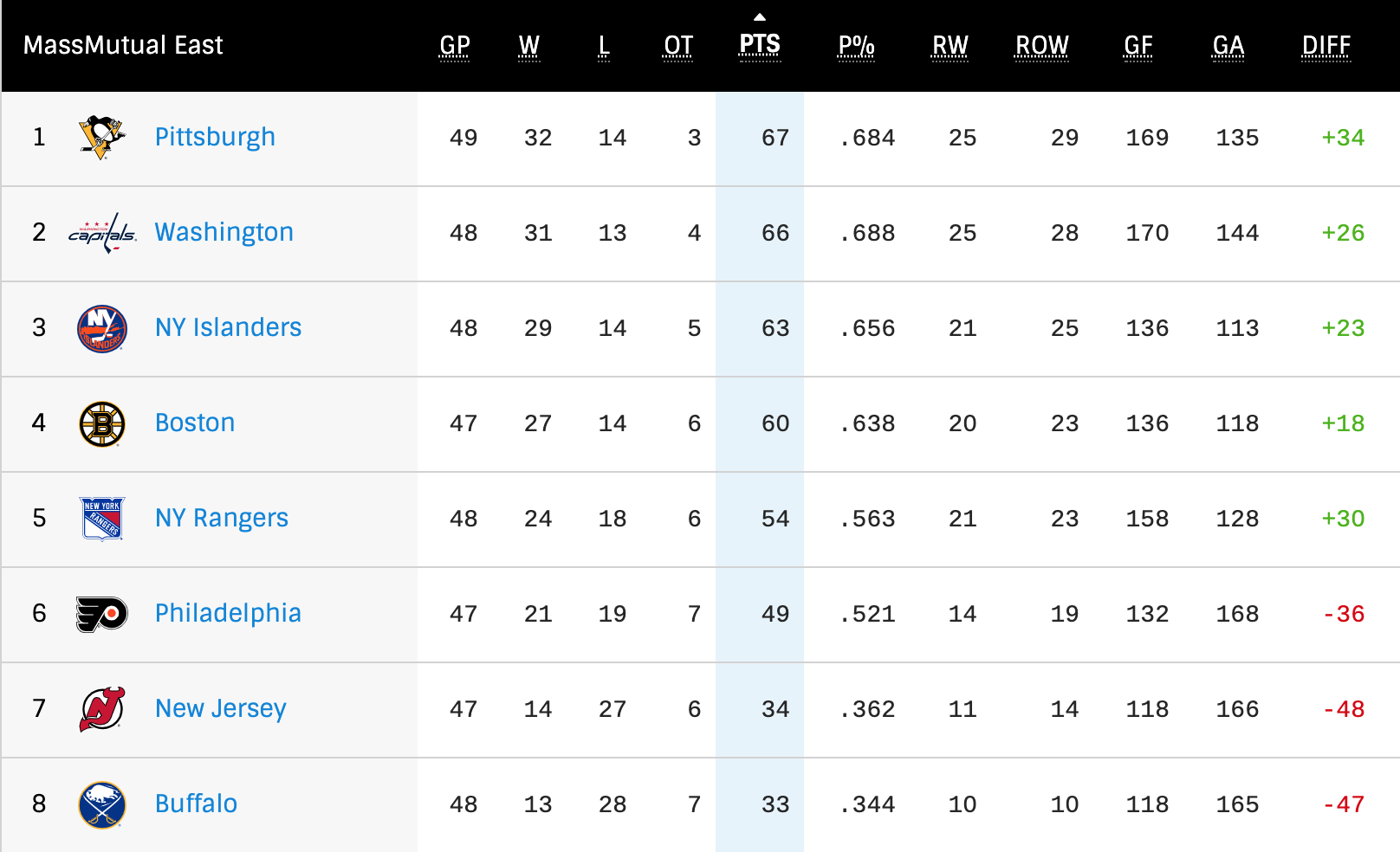
Task: Sort table by DIFF column header
Action: [1326, 46]
